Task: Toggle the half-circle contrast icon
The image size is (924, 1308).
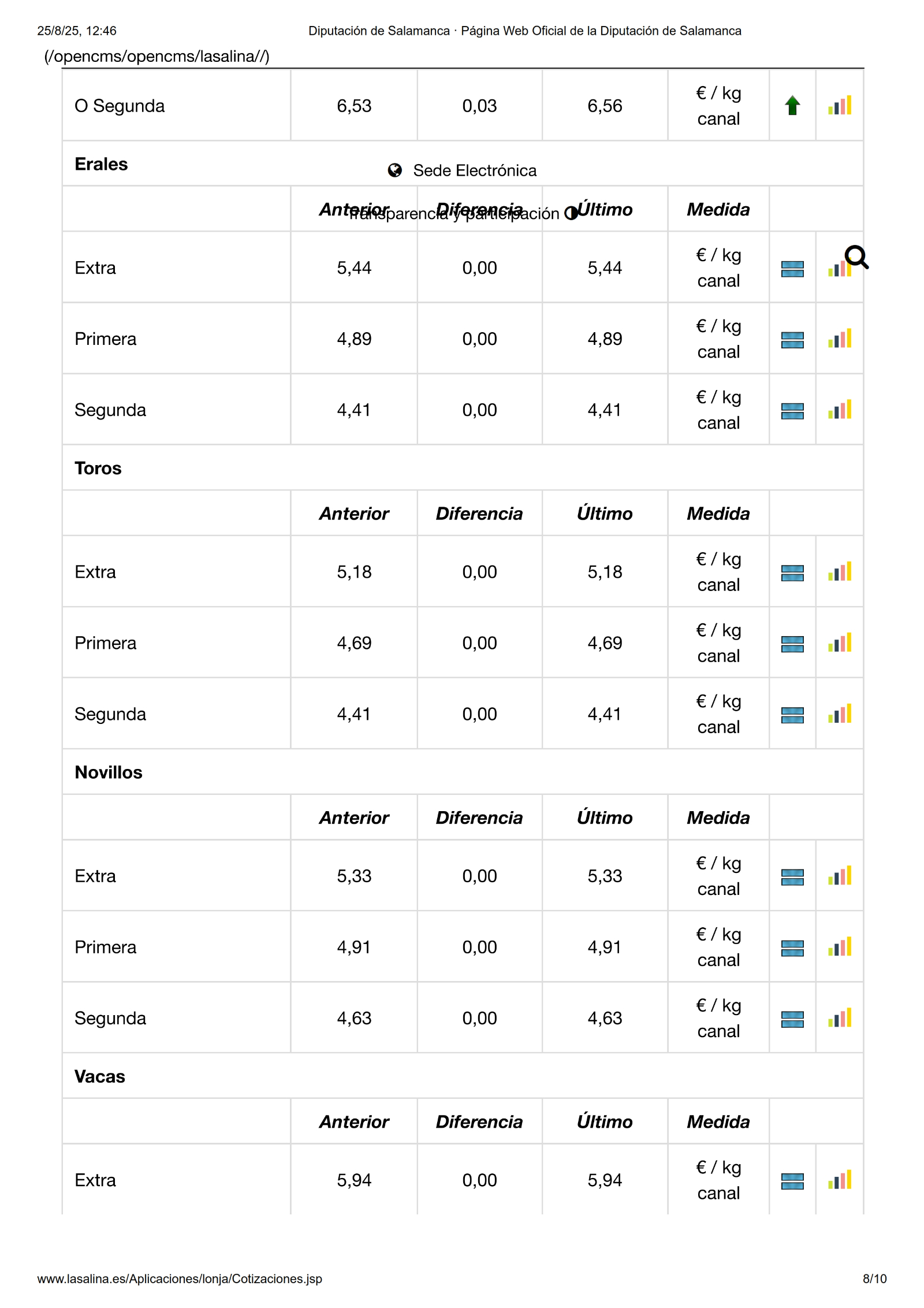Action: click(x=571, y=214)
